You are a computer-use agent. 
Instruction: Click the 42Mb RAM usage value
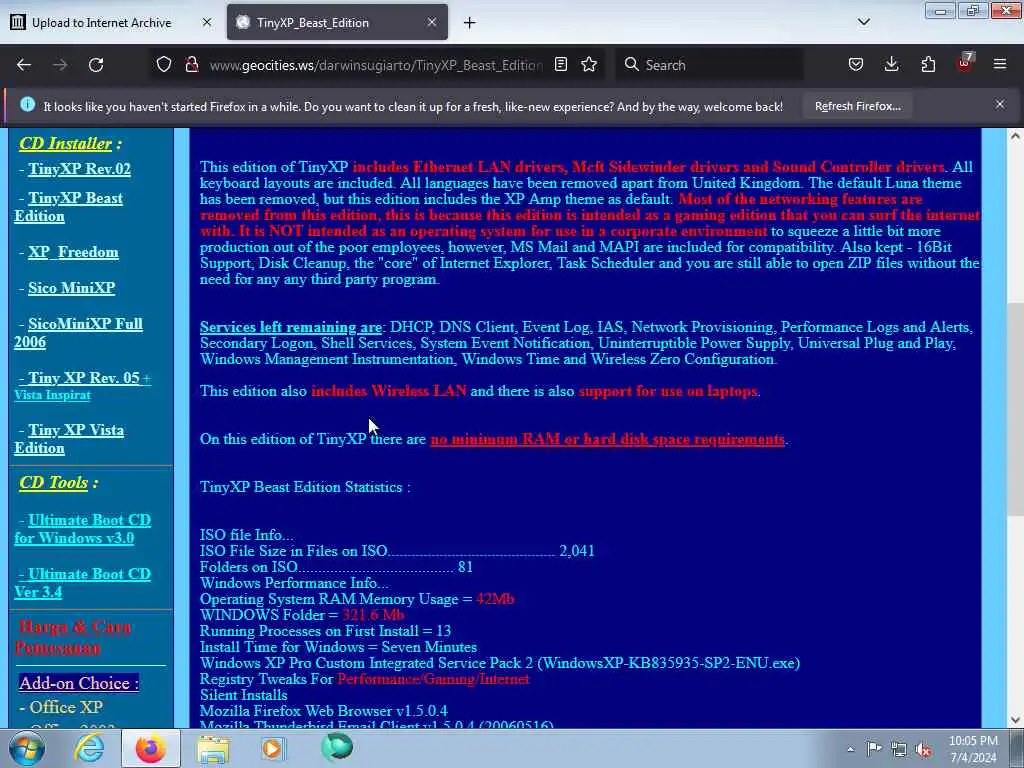pyautogui.click(x=495, y=599)
